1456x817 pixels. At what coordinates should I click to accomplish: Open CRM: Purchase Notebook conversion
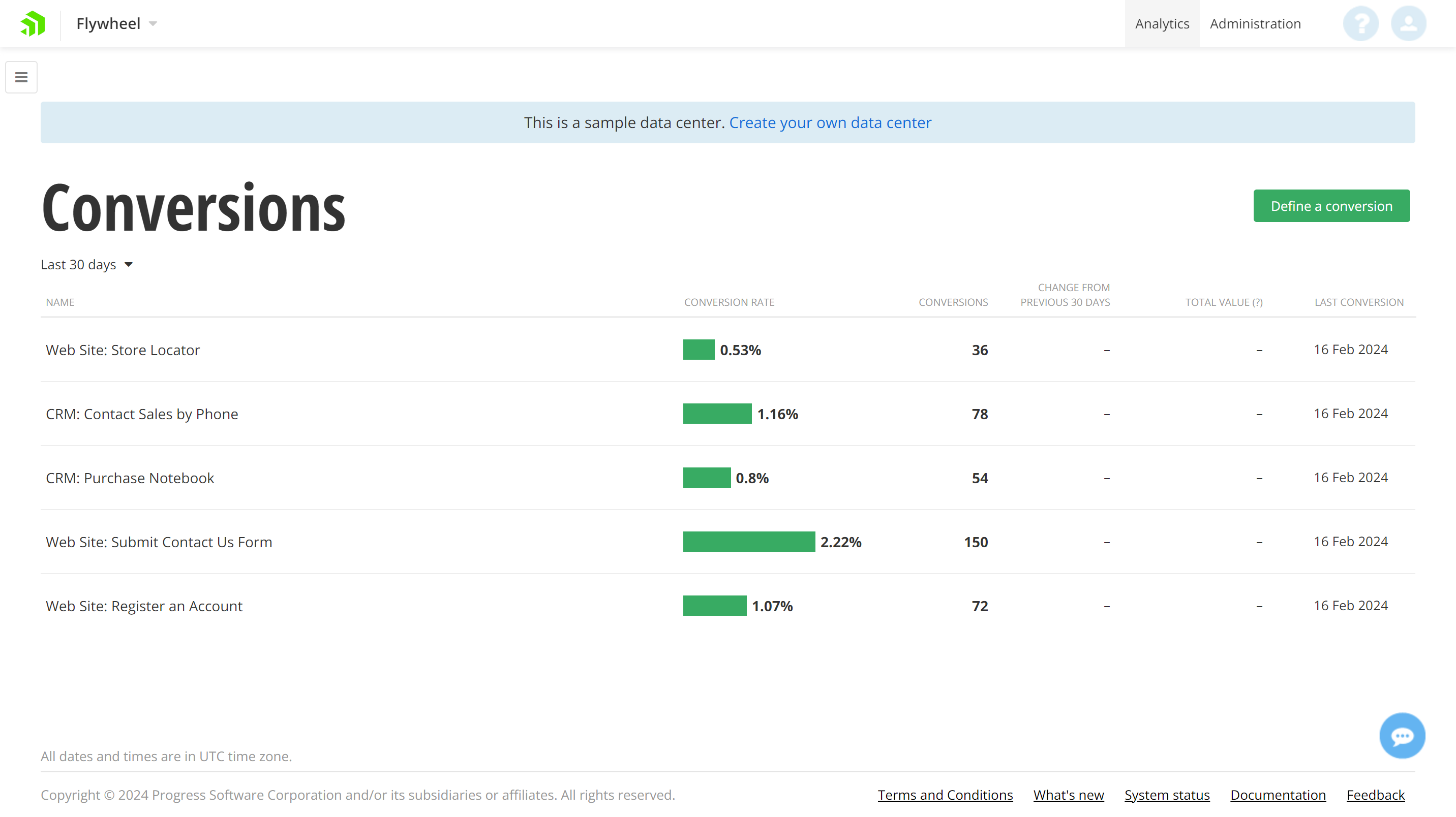tap(130, 478)
